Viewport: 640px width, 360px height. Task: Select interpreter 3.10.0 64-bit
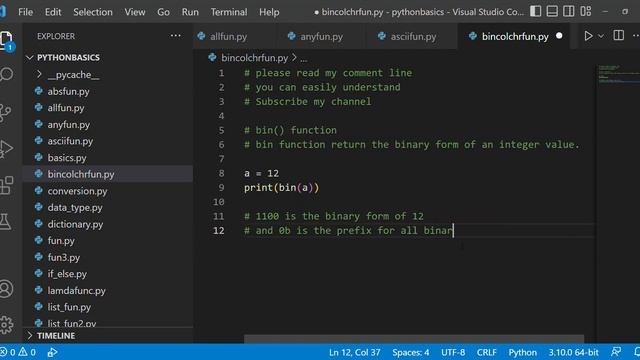pos(573,352)
